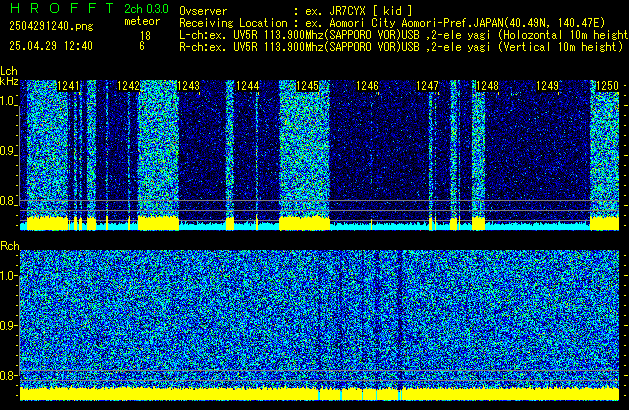Viewport: 629px width, 410px height.
Task: Click the 1249 time marker
Action: (x=547, y=86)
